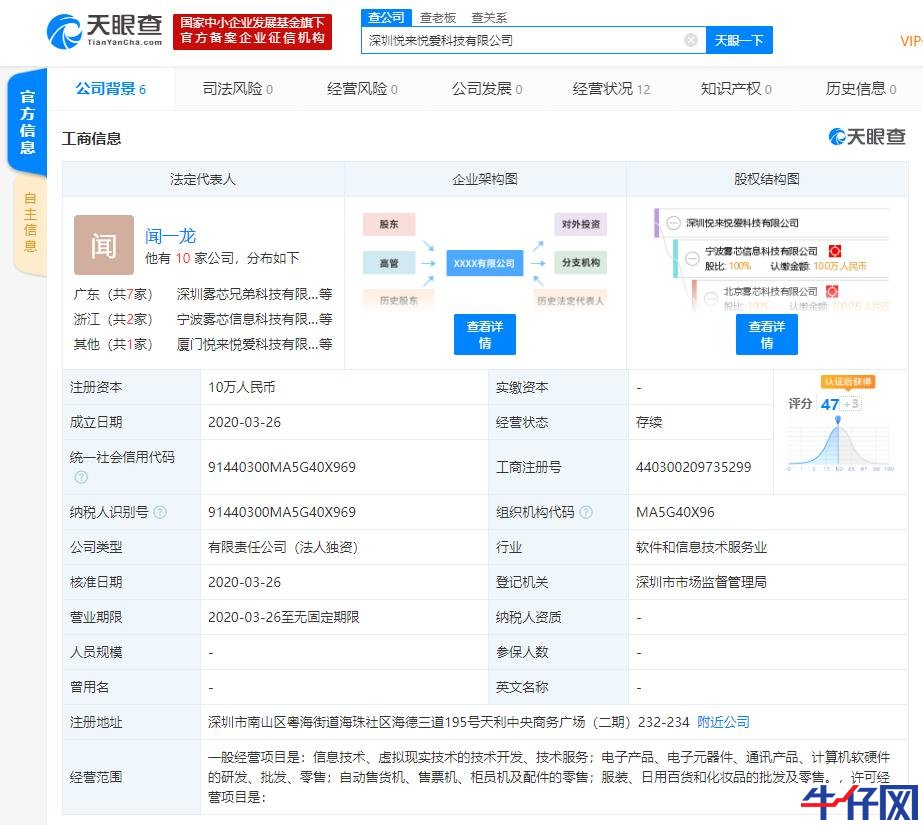Viewport: 923px width, 825px height.
Task: Click help icon beside 统一社会信用代码
Action: tap(81, 477)
